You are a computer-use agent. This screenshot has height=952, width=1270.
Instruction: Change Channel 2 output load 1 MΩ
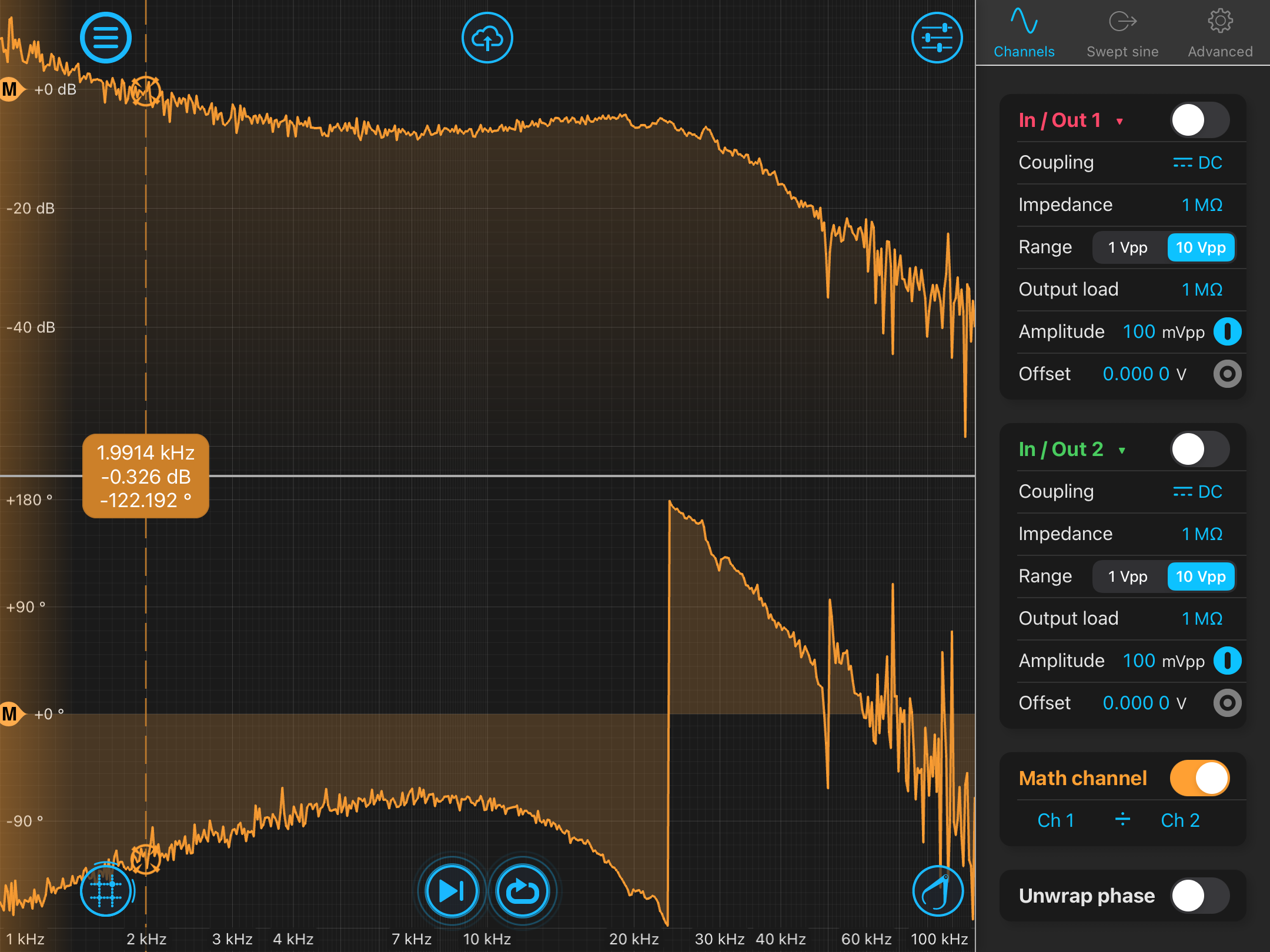(x=1202, y=619)
